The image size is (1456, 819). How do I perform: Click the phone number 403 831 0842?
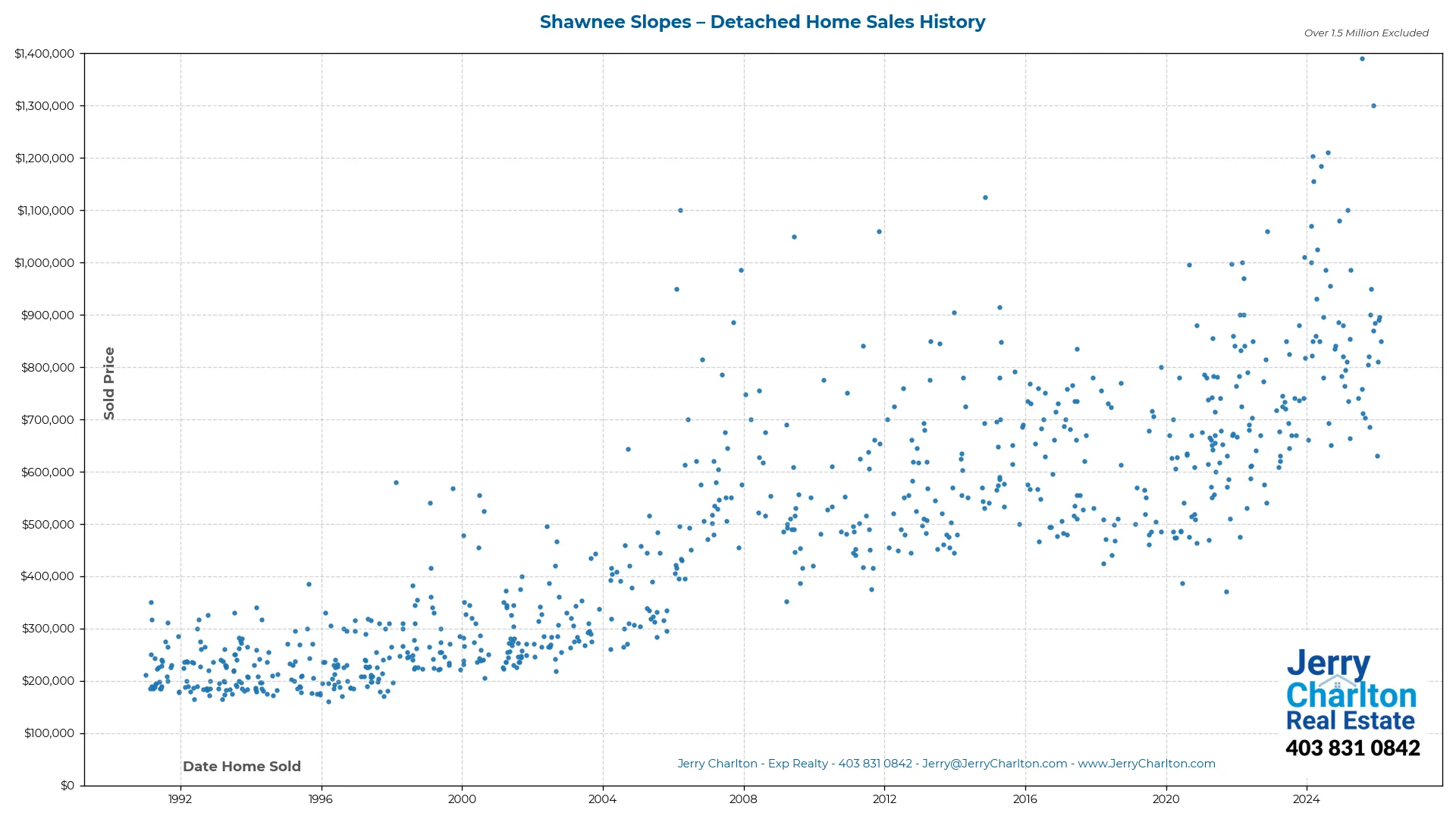[1353, 748]
